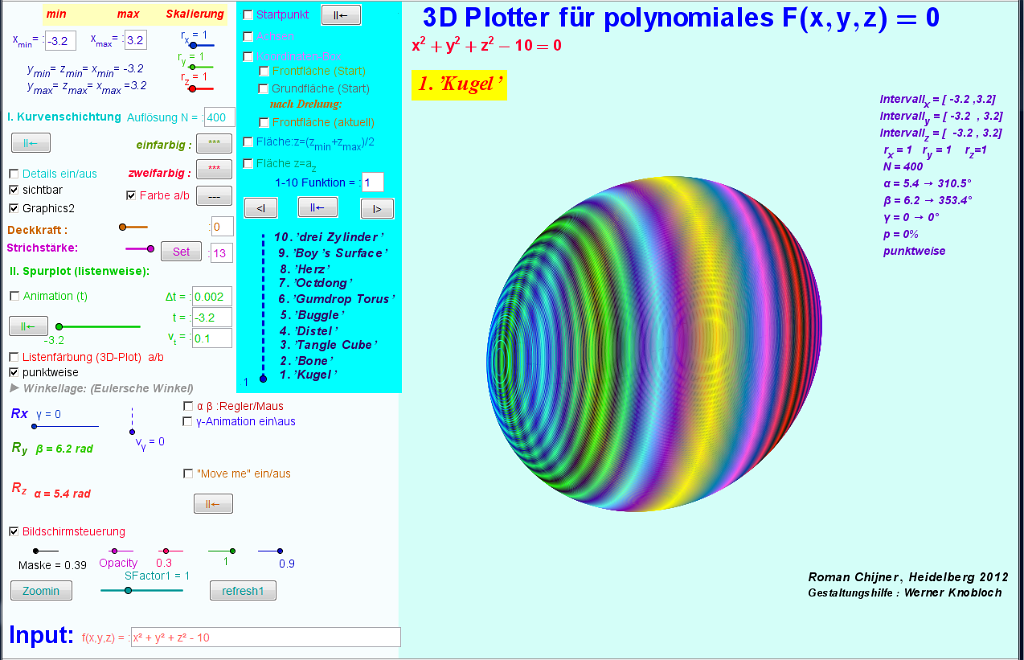This screenshot has height=660, width=1024.
Task: Click the Zoomin button
Action: coord(41,591)
